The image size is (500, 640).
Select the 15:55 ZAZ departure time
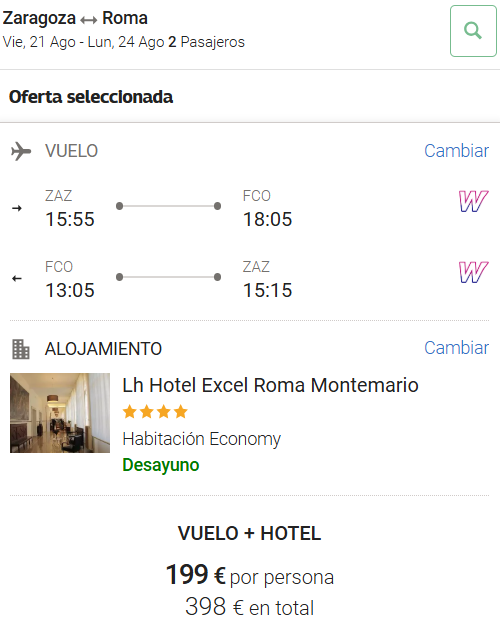click(70, 219)
